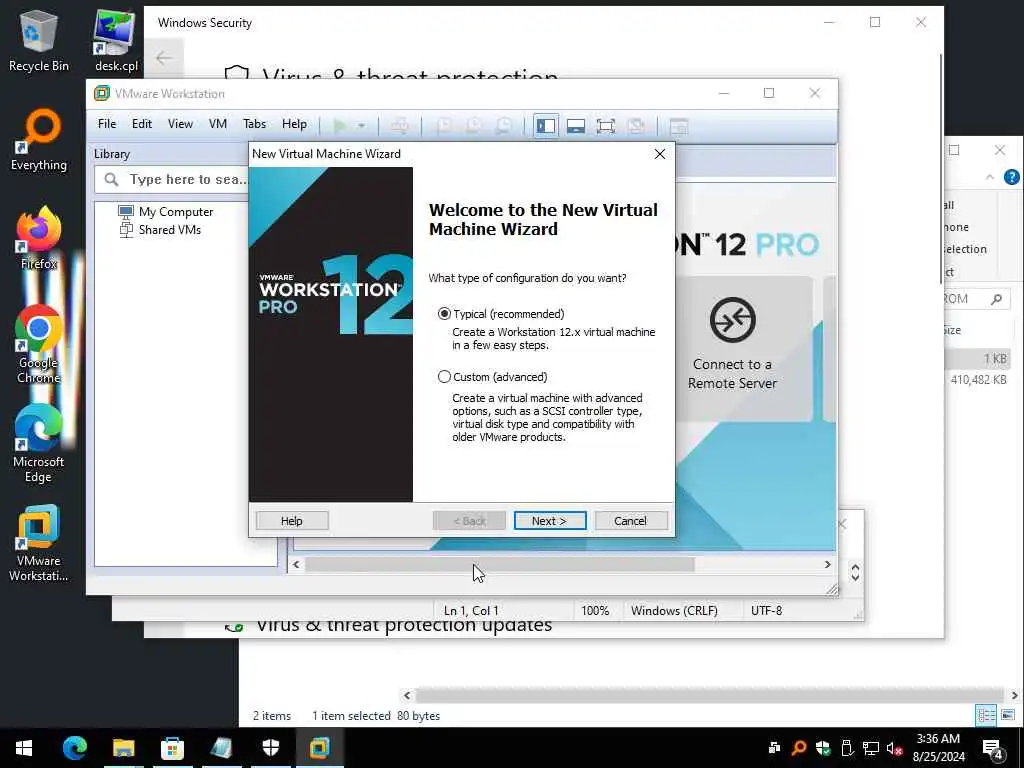Image resolution: width=1024 pixels, height=768 pixels.
Task: Click the Help button in wizard
Action: [292, 520]
